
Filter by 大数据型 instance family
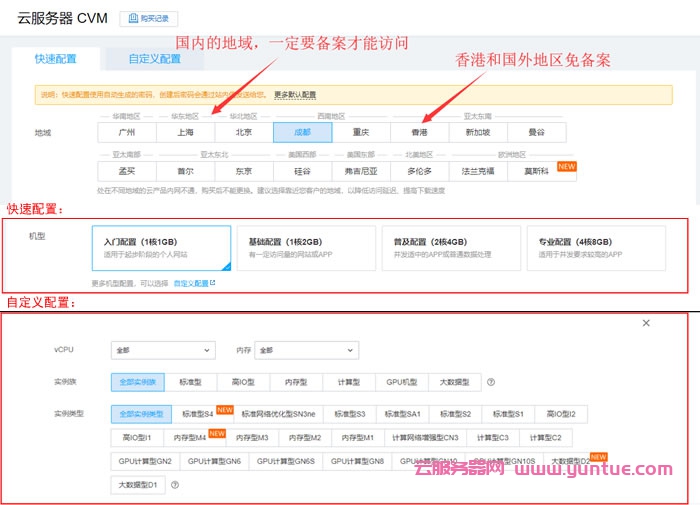[454, 382]
